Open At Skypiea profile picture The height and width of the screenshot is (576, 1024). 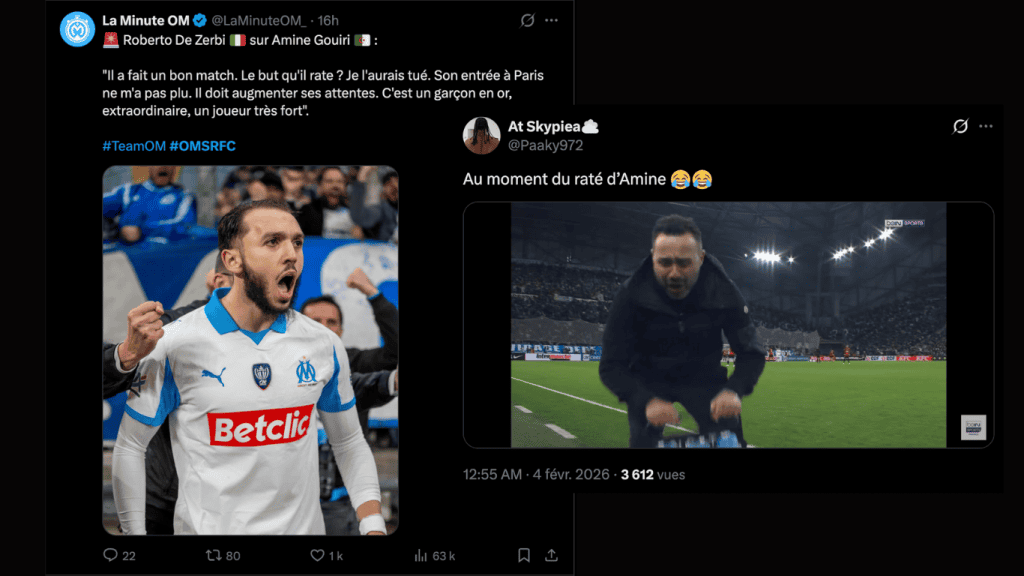481,135
